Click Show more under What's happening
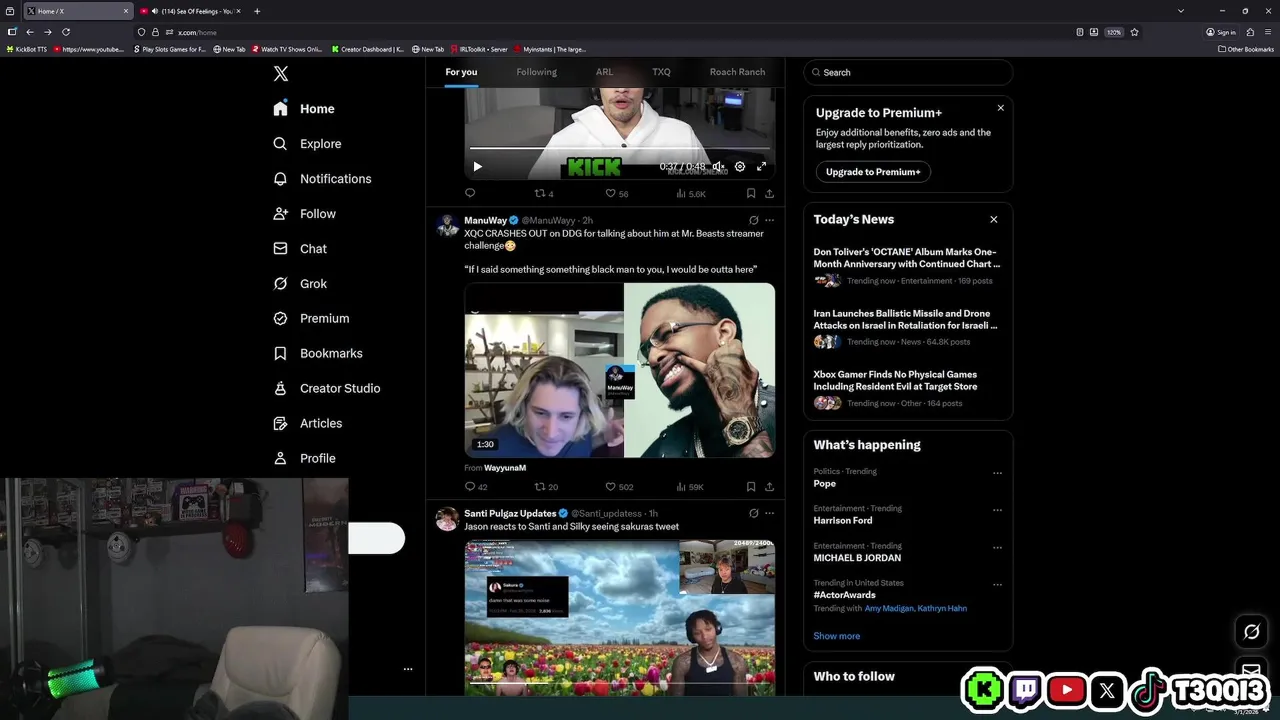This screenshot has width=1280, height=720. pyautogui.click(x=836, y=636)
